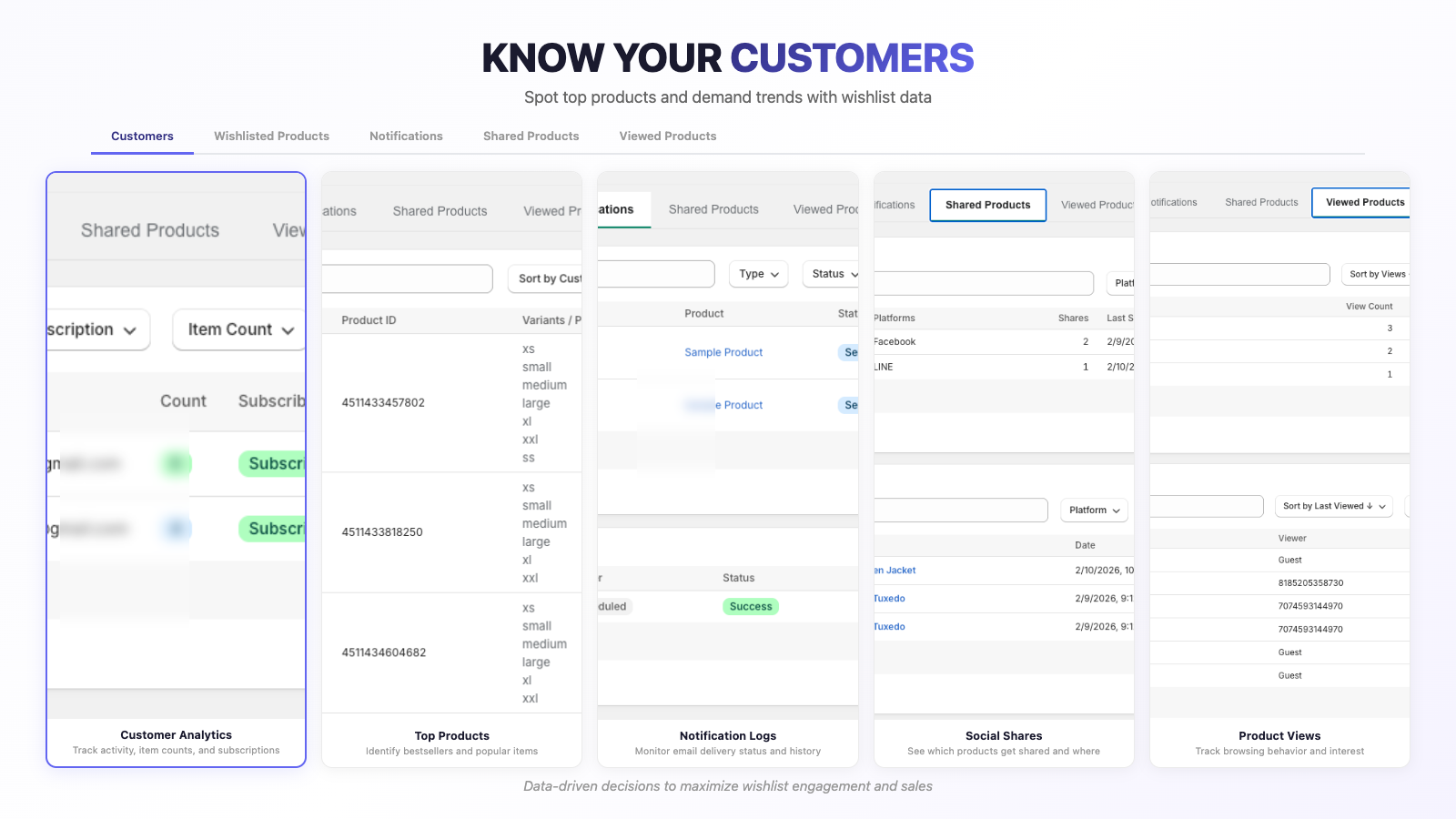Image resolution: width=1456 pixels, height=819 pixels.
Task: Open the Platform dropdown in Product Views
Action: coord(1093,510)
